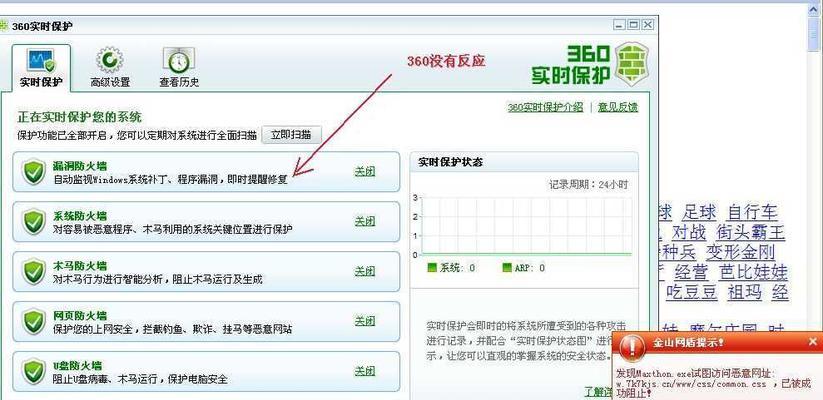
Task: Turn off 木马防火墙 via its 关闭 link
Action: (x=365, y=271)
